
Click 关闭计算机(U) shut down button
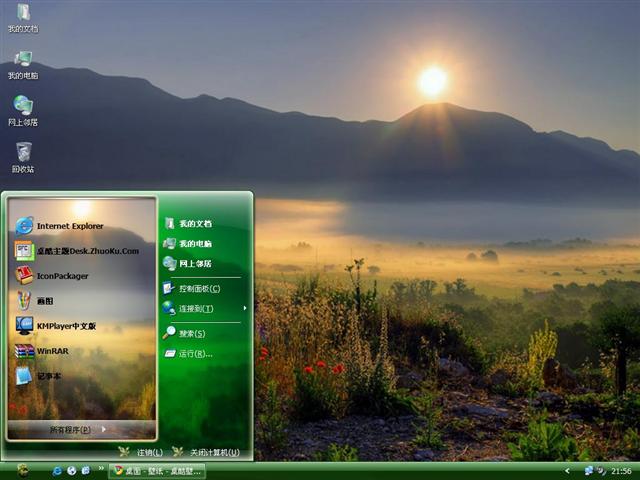pos(206,452)
